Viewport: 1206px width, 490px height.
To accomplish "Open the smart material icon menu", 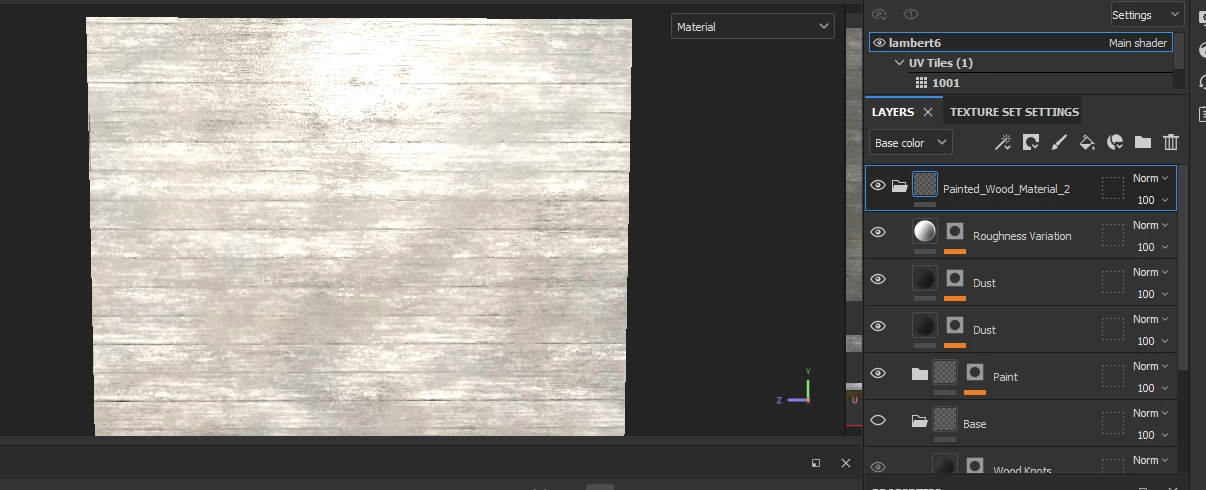I will [1115, 143].
